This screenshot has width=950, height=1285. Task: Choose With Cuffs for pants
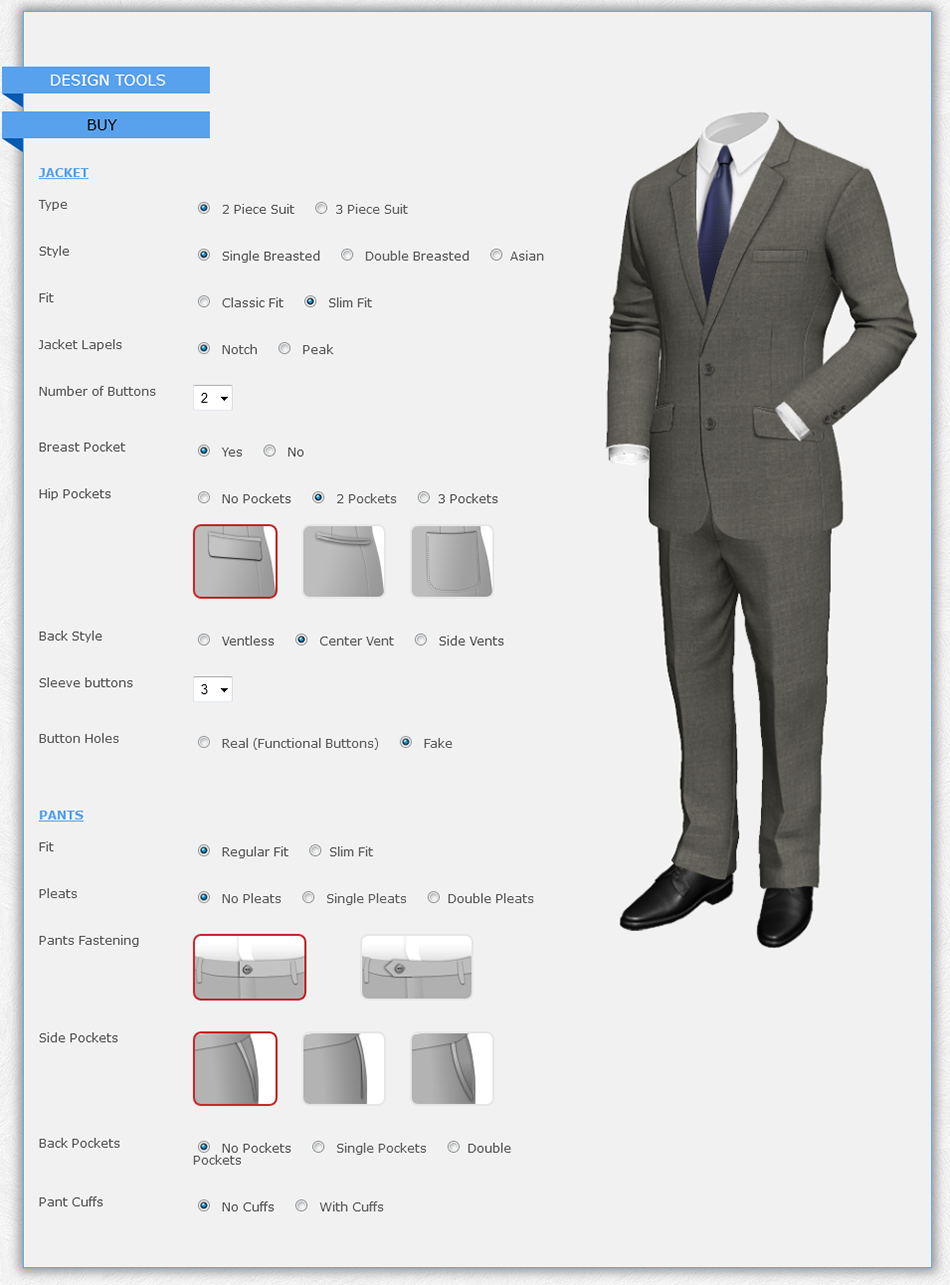(x=301, y=1205)
